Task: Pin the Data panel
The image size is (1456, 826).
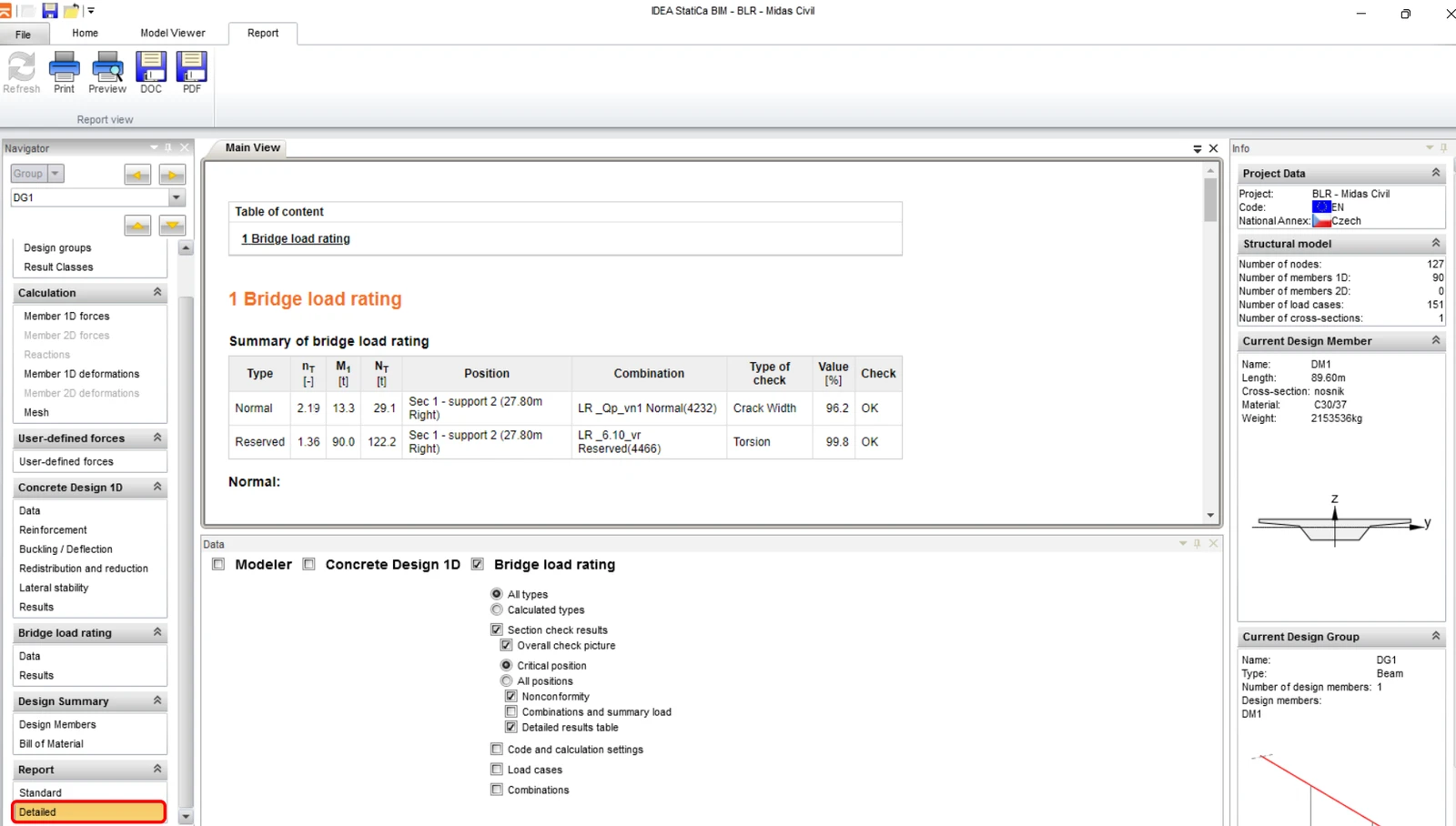Action: (x=1198, y=543)
